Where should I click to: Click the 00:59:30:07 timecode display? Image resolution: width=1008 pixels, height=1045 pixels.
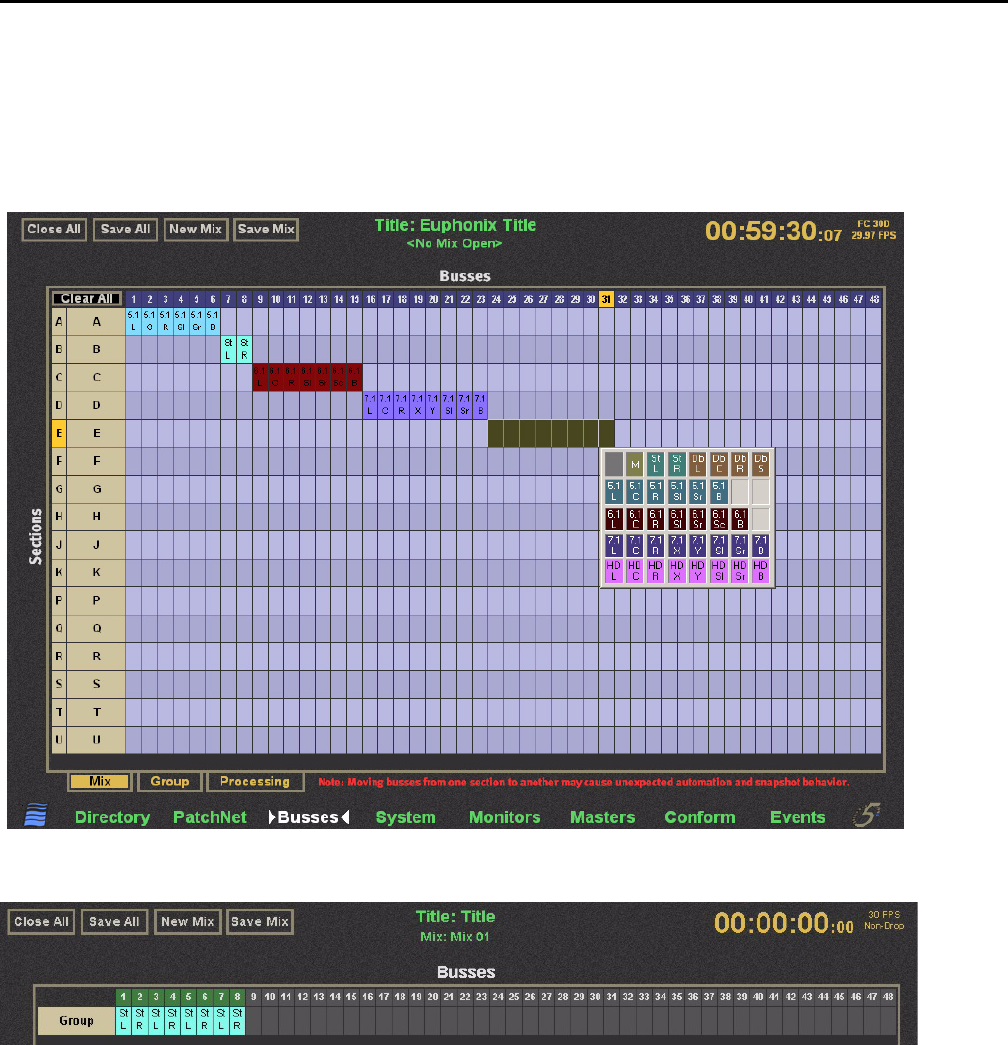[x=773, y=231]
